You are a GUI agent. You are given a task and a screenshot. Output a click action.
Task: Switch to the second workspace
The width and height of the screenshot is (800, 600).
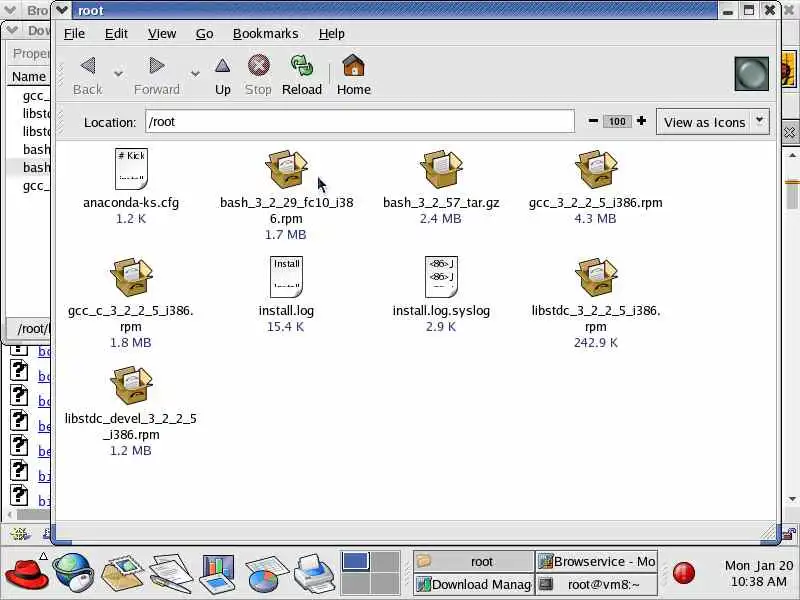(x=385, y=561)
